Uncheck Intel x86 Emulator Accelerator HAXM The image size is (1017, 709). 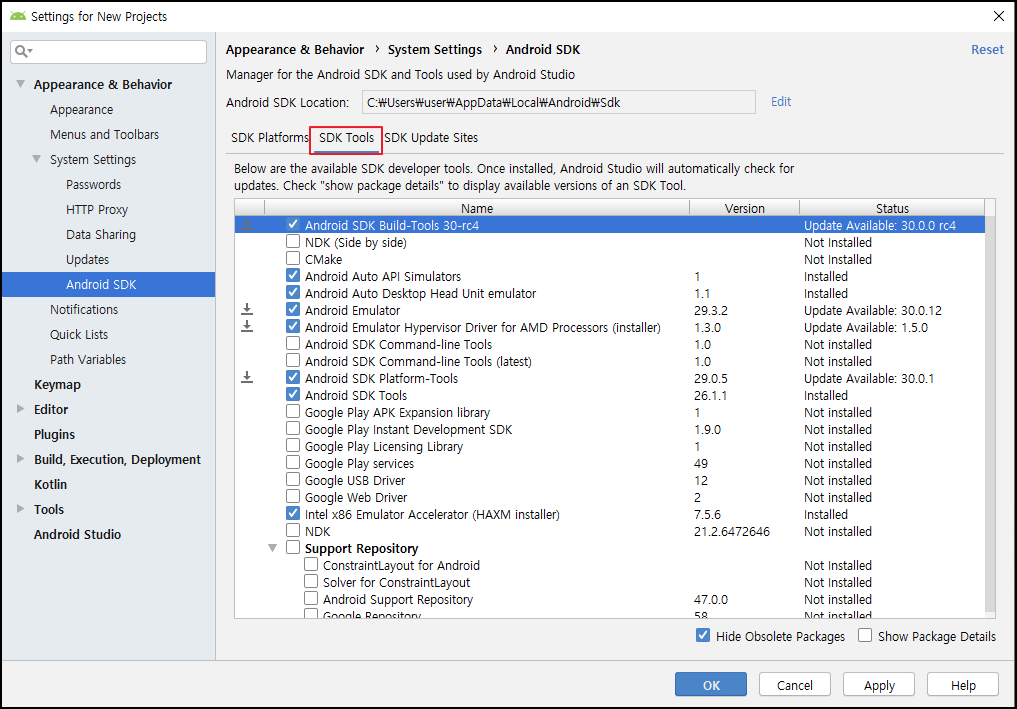pyautogui.click(x=293, y=513)
